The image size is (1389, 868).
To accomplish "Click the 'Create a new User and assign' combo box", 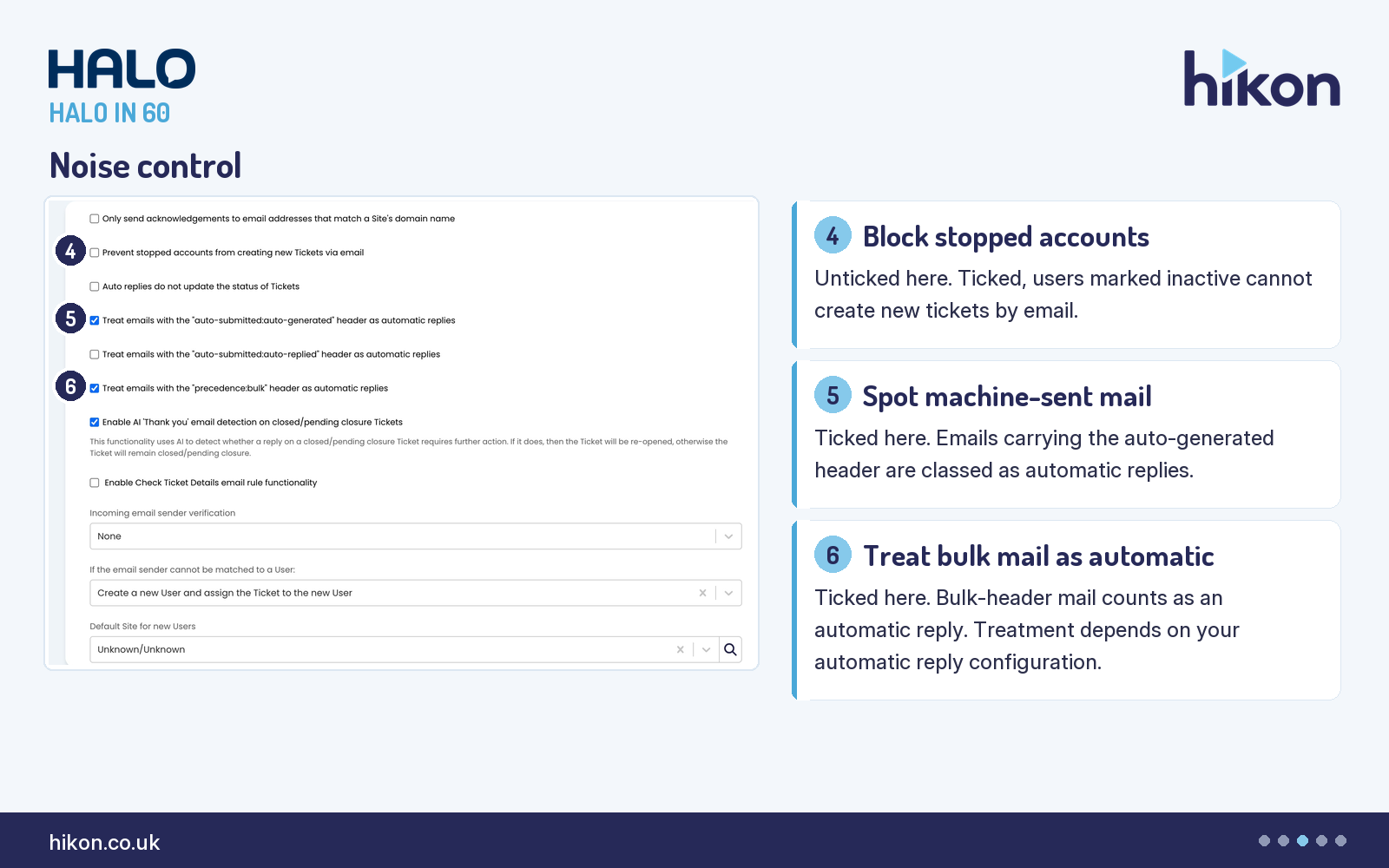I will point(416,593).
